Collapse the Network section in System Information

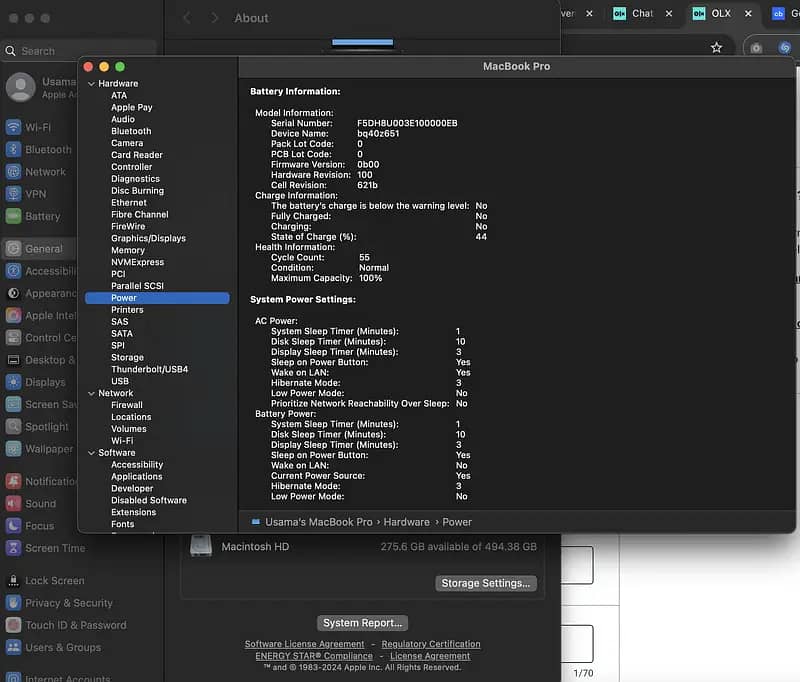[91, 394]
